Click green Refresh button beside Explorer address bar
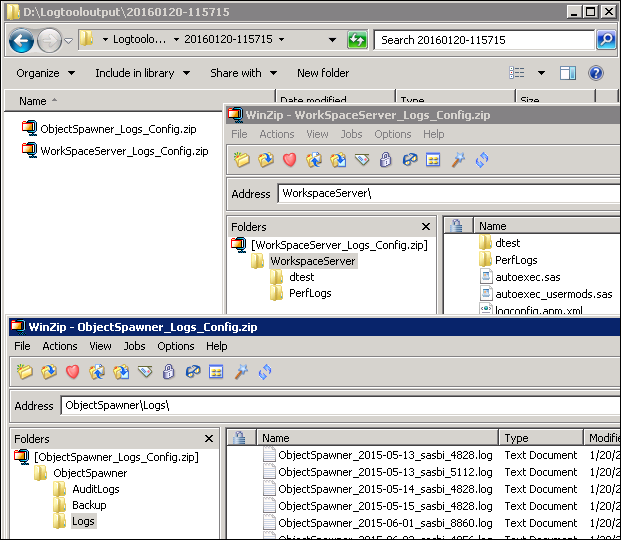The image size is (621, 540). pos(357,40)
